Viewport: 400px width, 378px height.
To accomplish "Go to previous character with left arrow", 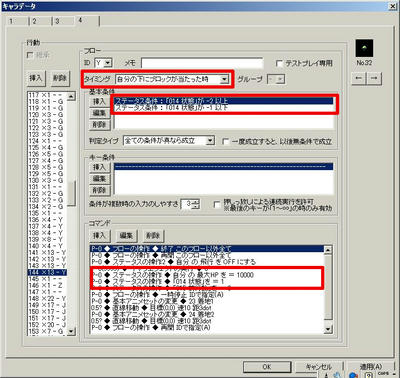I will click(x=359, y=78).
